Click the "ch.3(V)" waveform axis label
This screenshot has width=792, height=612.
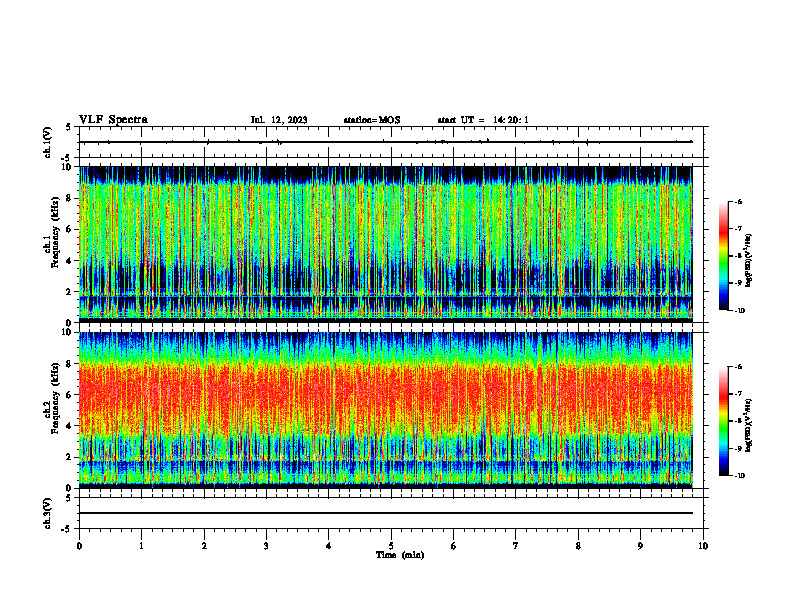click(x=47, y=513)
